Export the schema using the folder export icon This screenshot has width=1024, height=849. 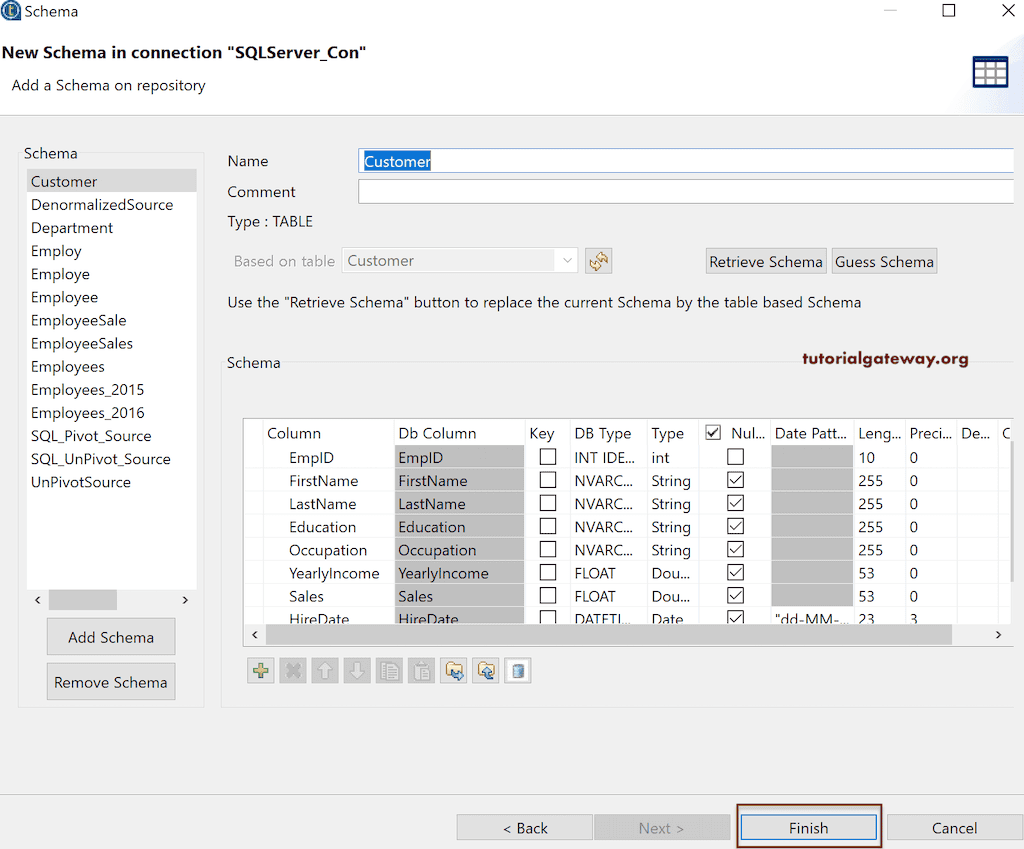pos(453,670)
